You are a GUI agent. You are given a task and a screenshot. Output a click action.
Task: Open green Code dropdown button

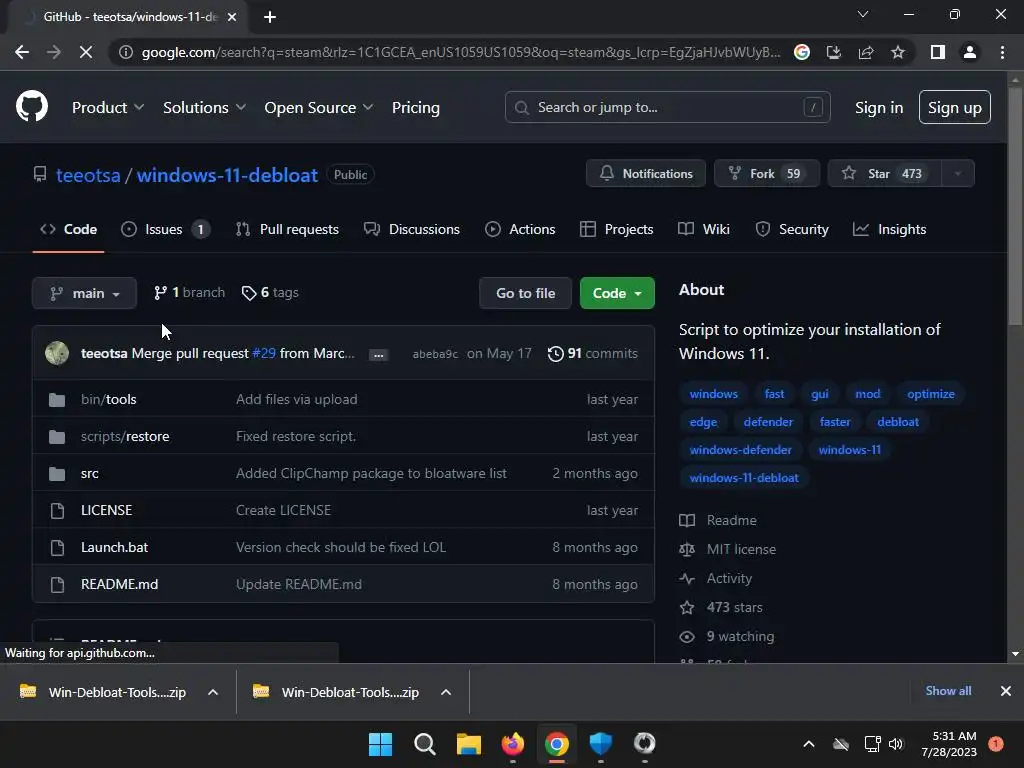pos(617,293)
